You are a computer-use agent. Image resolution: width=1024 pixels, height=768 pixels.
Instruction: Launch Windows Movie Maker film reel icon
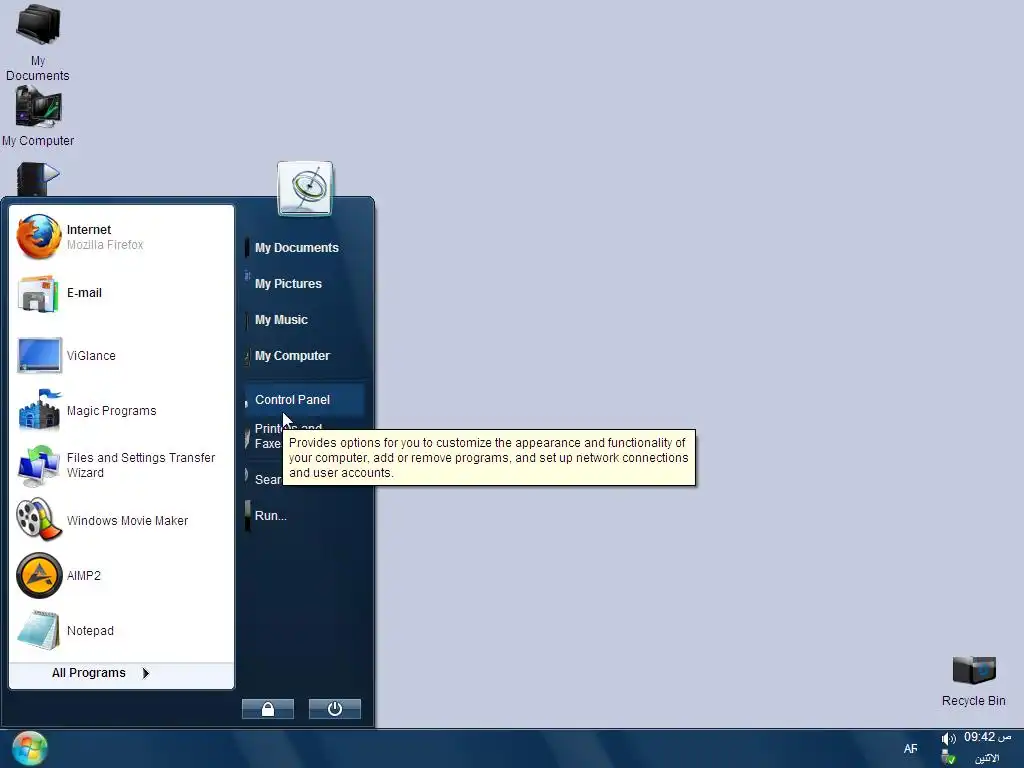coord(39,520)
